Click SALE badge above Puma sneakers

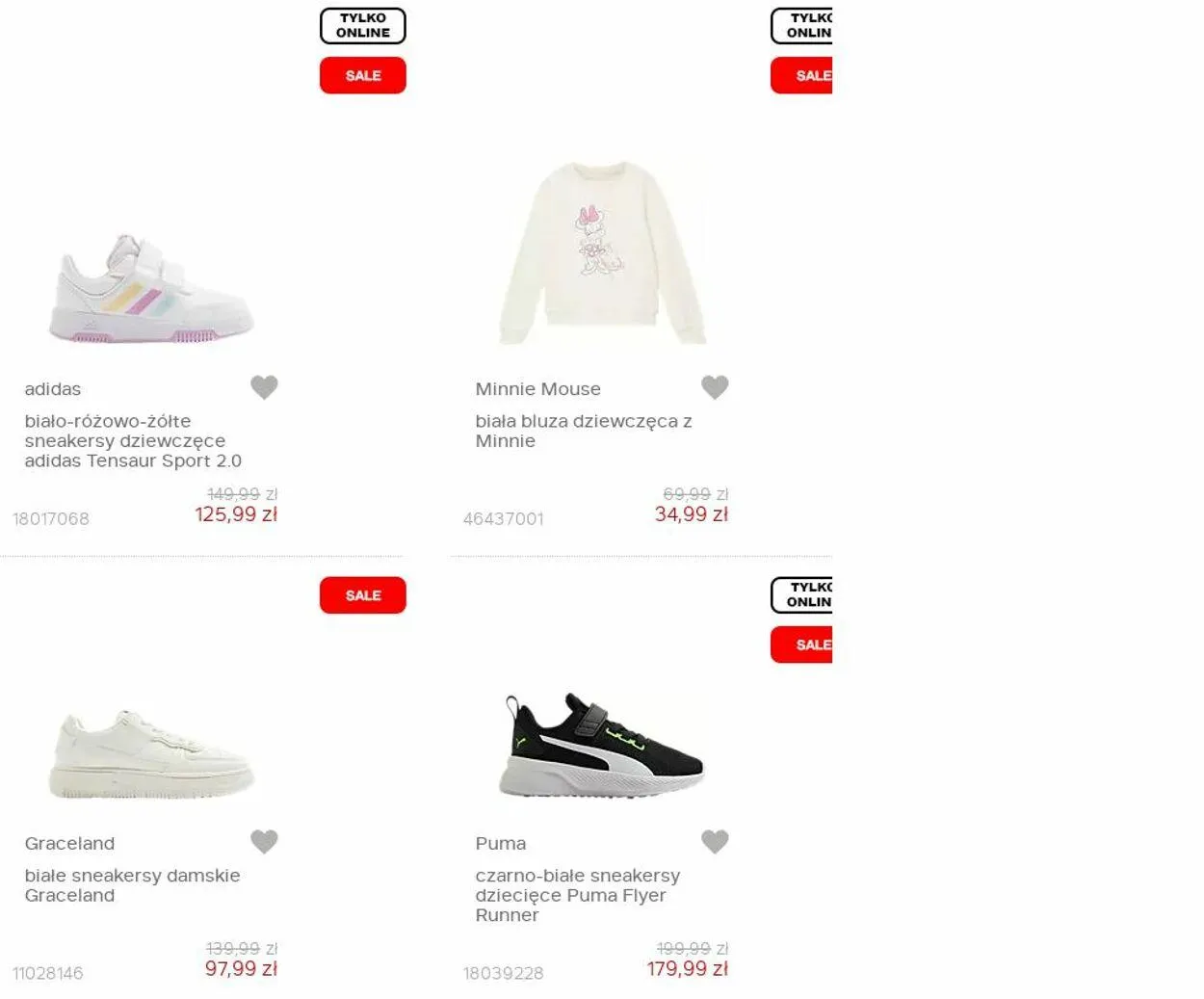(801, 644)
